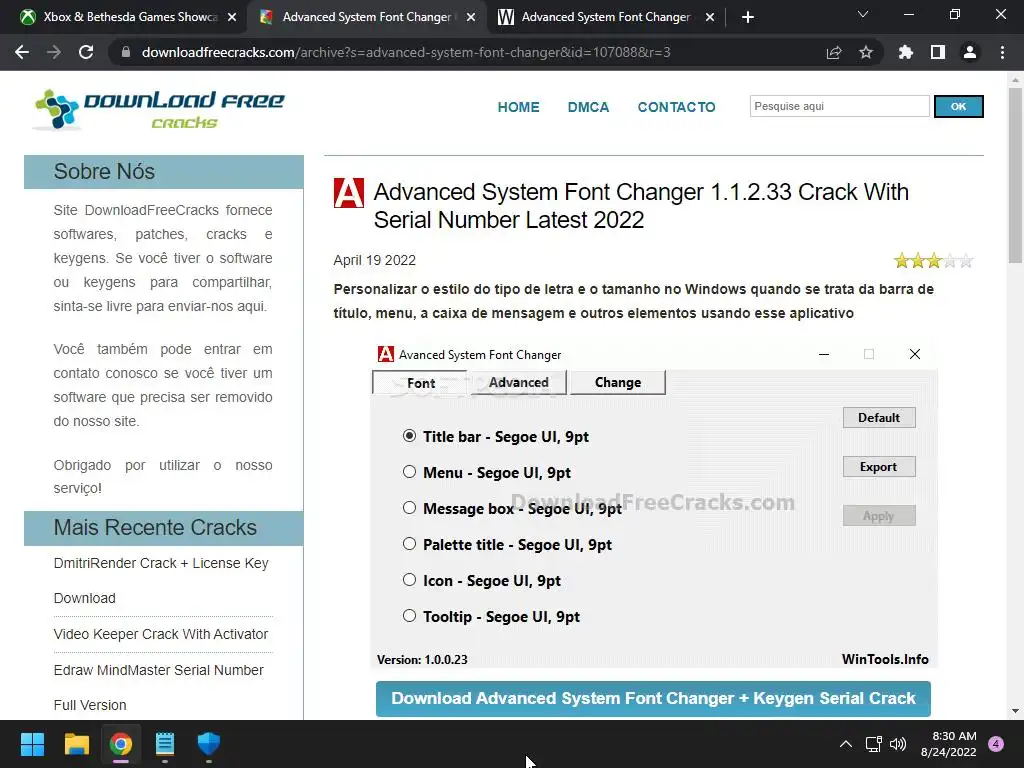The image size is (1024, 768).
Task: Open the CONTACTO navigation link
Action: click(677, 107)
